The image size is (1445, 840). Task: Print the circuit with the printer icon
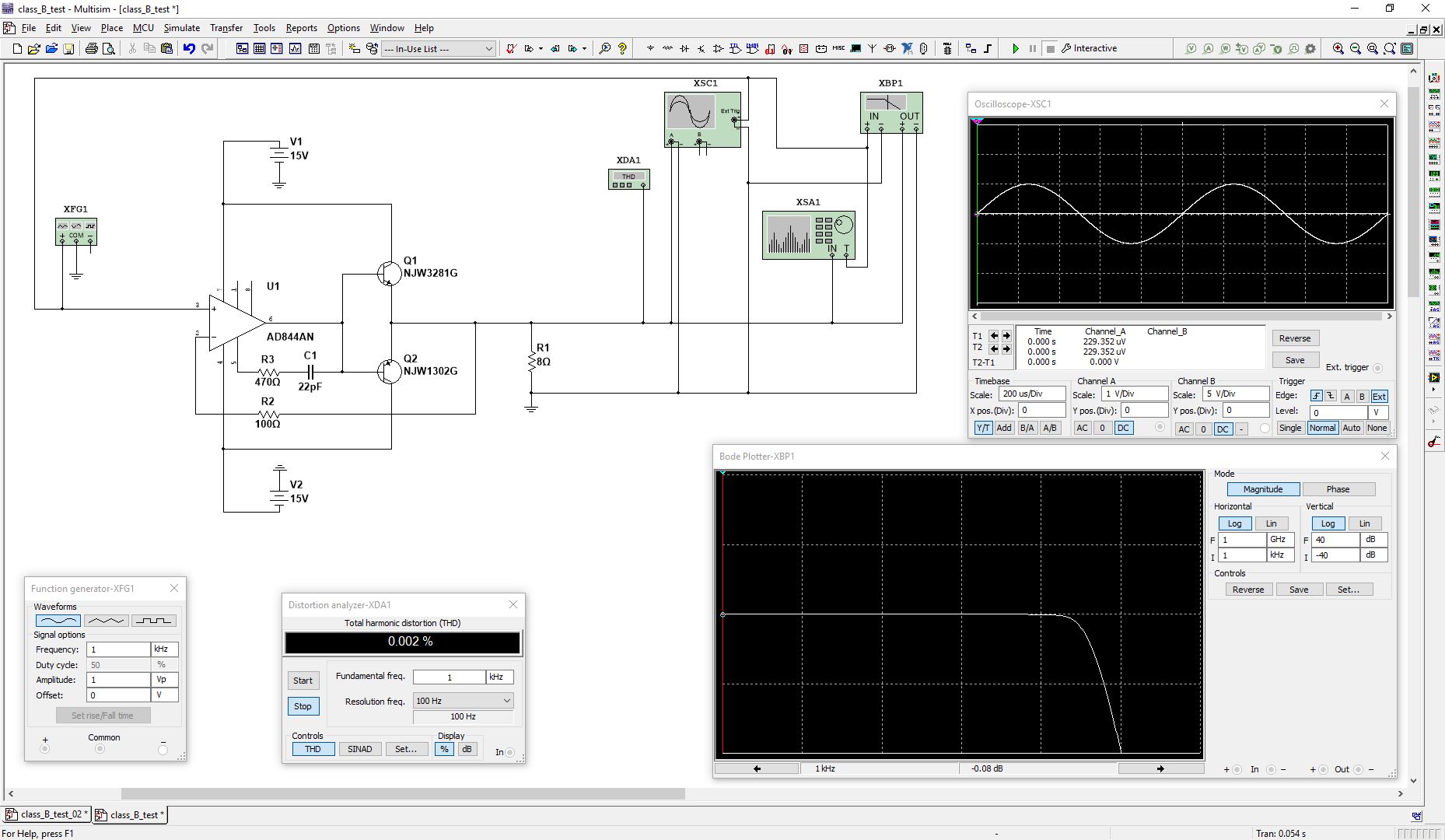coord(91,48)
